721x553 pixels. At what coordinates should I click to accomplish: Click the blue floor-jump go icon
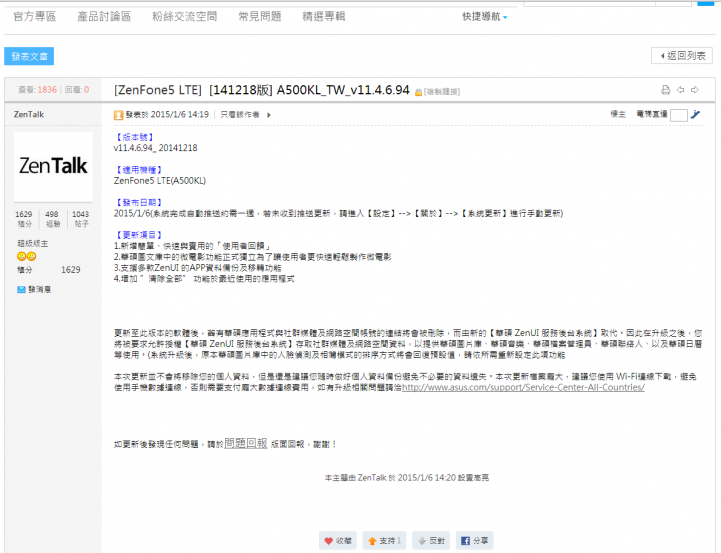[696, 114]
